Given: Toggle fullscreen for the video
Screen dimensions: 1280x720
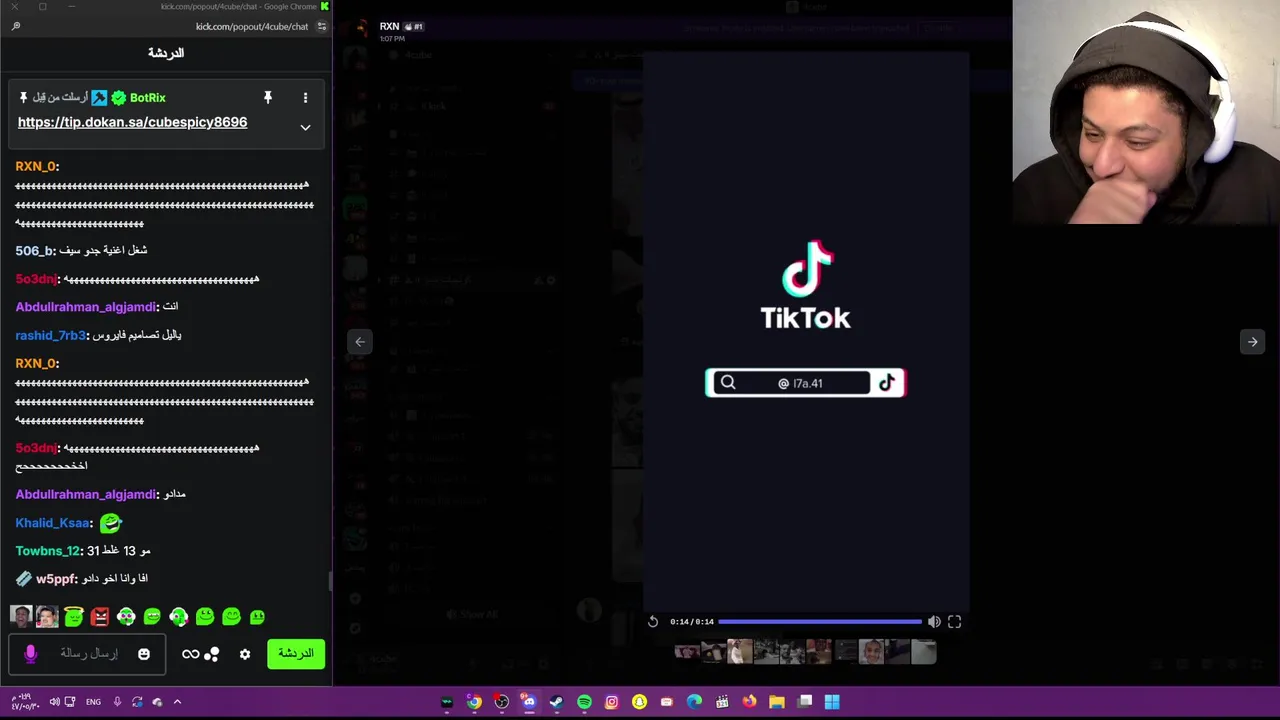Looking at the screenshot, I should 955,622.
